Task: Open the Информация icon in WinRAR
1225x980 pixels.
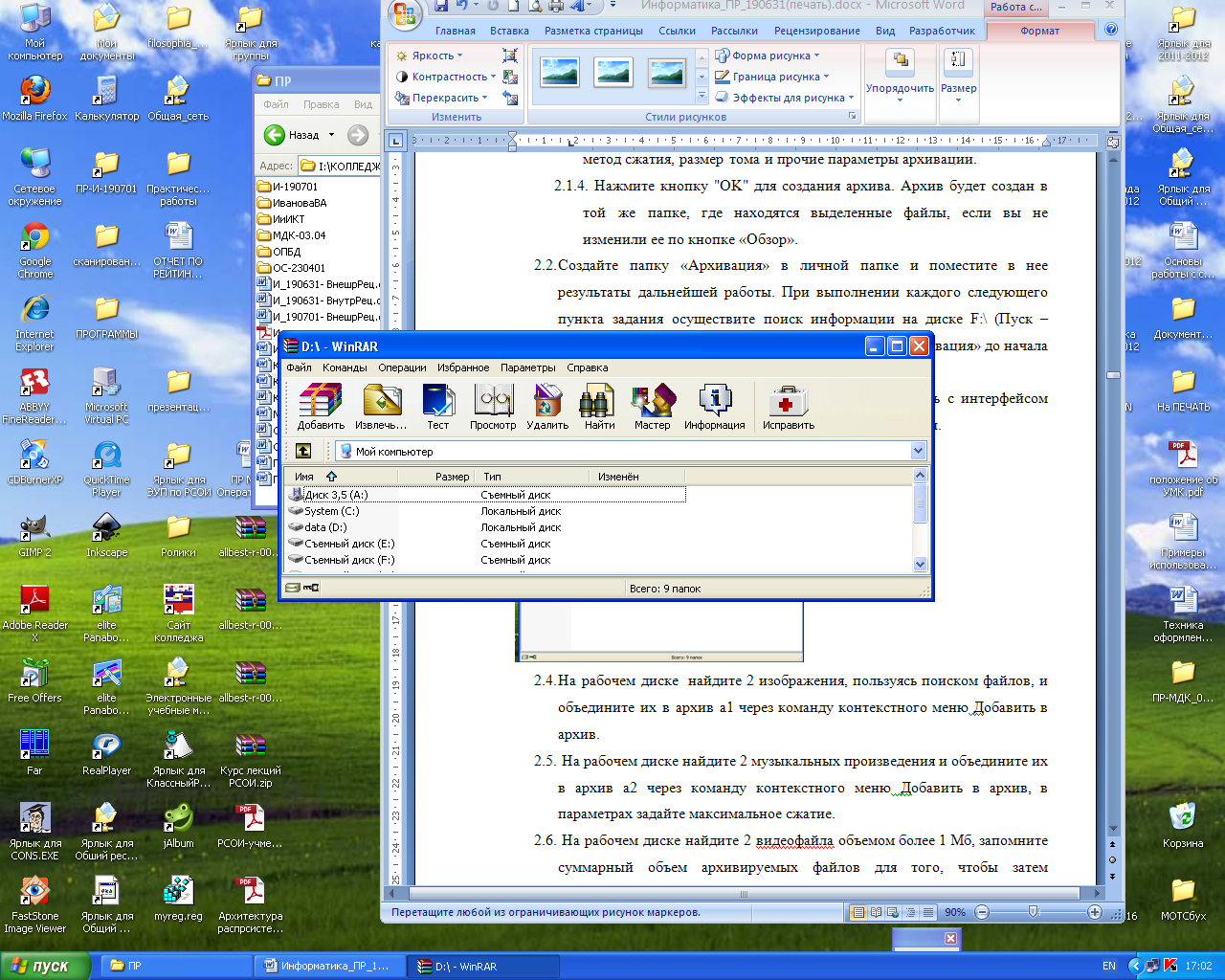Action: 714,406
